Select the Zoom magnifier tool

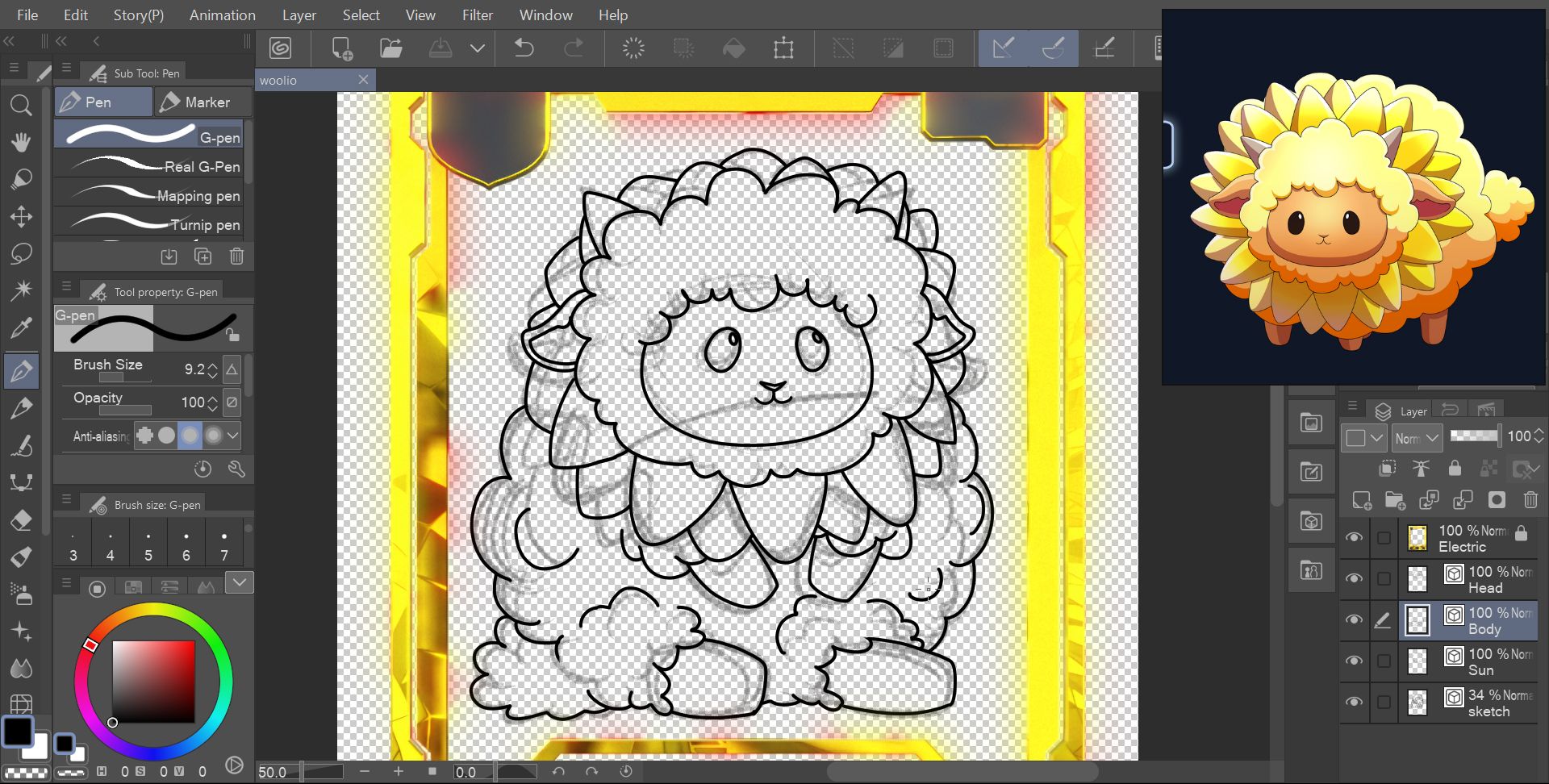tap(21, 105)
